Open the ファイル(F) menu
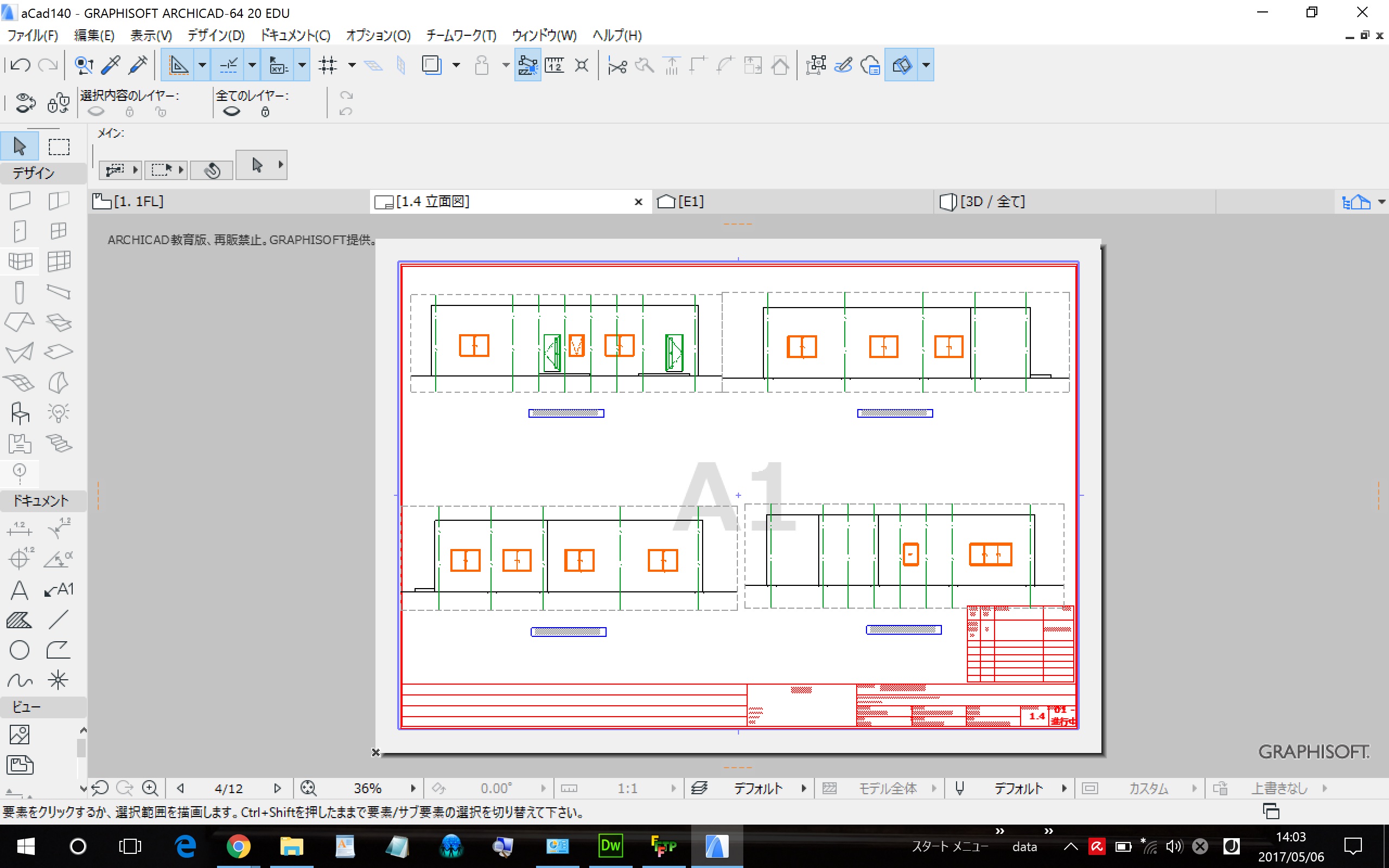1389x868 pixels. click(x=33, y=36)
